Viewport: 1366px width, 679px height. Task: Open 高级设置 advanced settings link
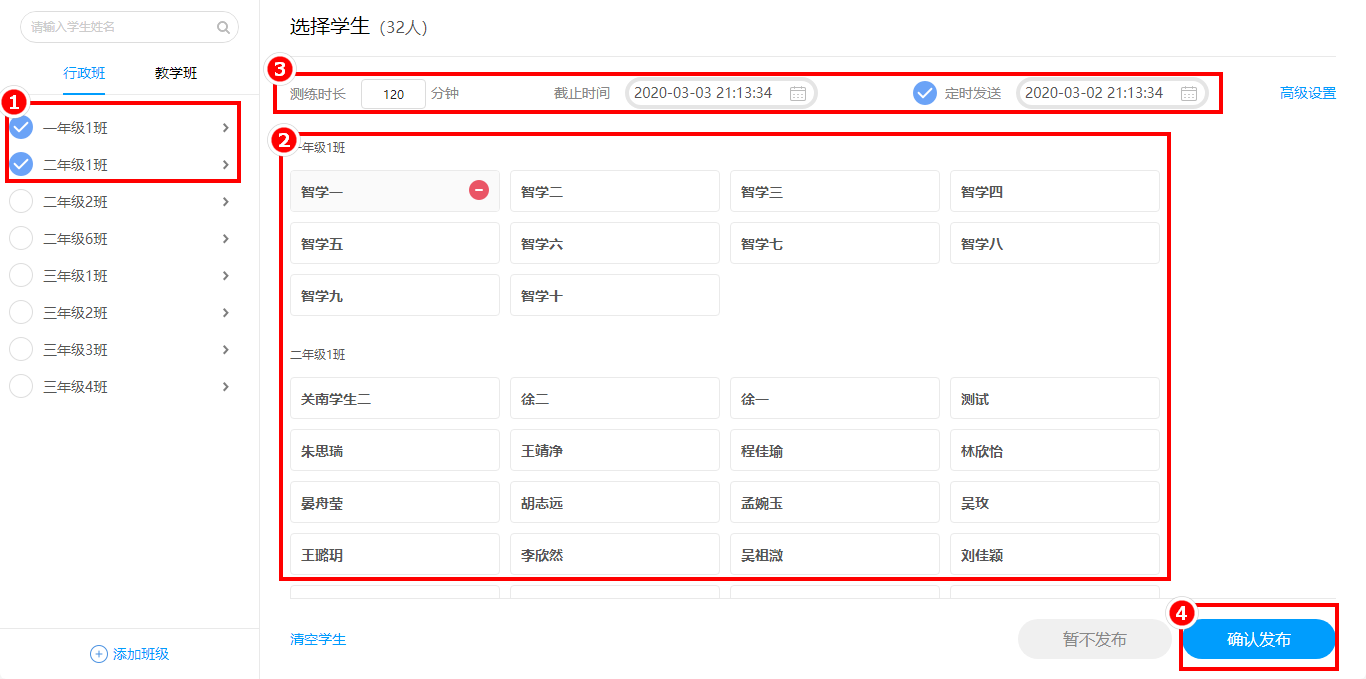1307,93
